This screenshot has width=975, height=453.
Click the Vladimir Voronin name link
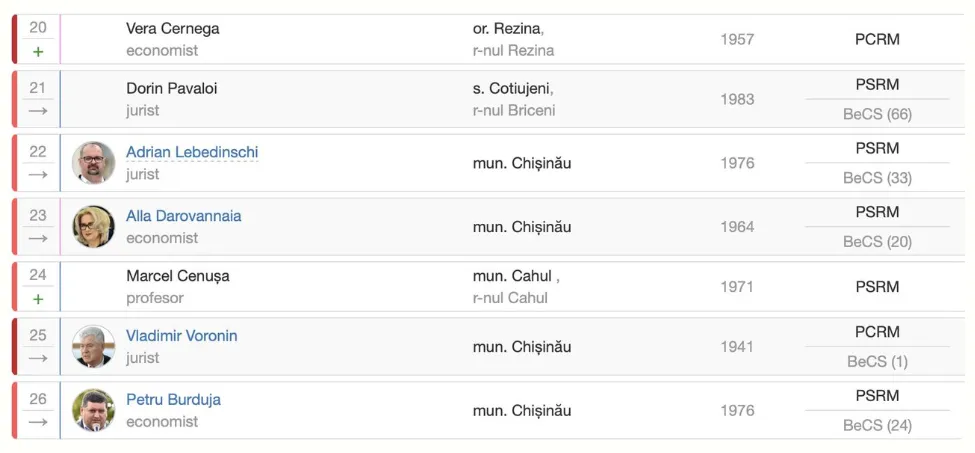181,336
